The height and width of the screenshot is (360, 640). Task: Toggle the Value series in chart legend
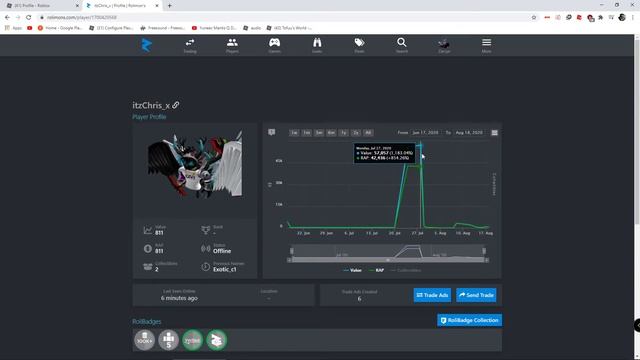pos(353,270)
